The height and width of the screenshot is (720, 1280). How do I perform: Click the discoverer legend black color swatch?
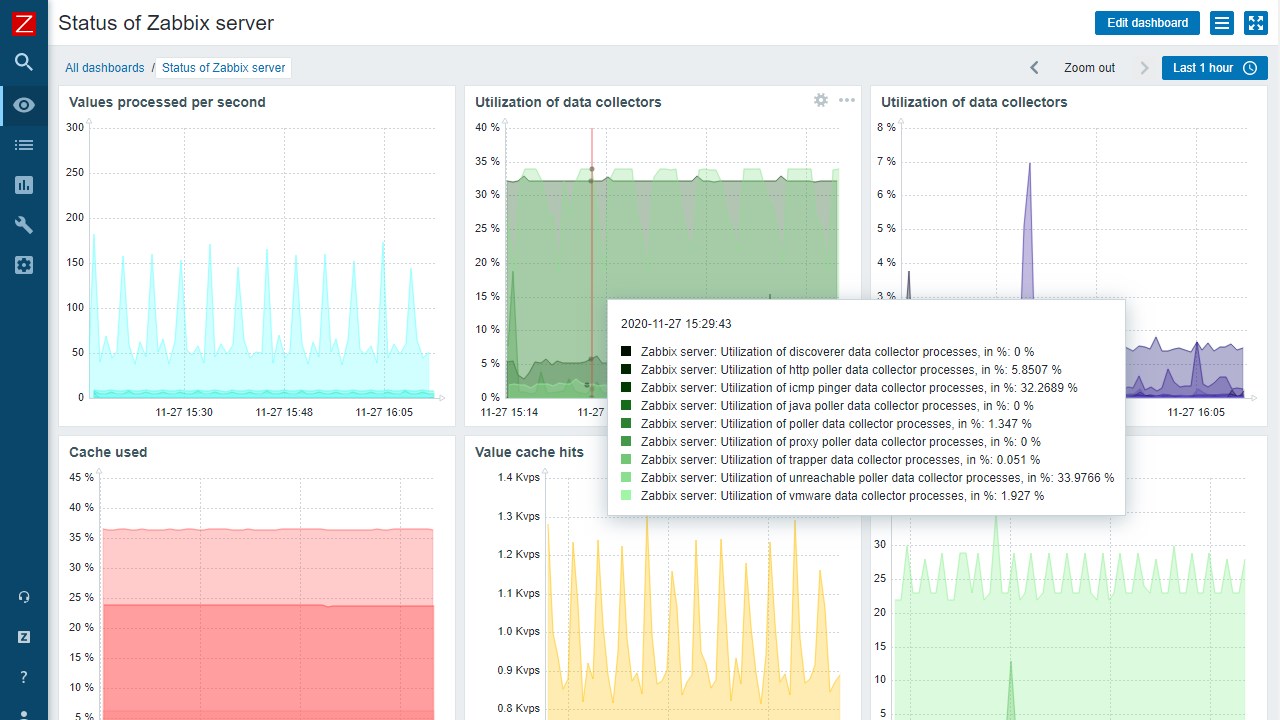(626, 352)
